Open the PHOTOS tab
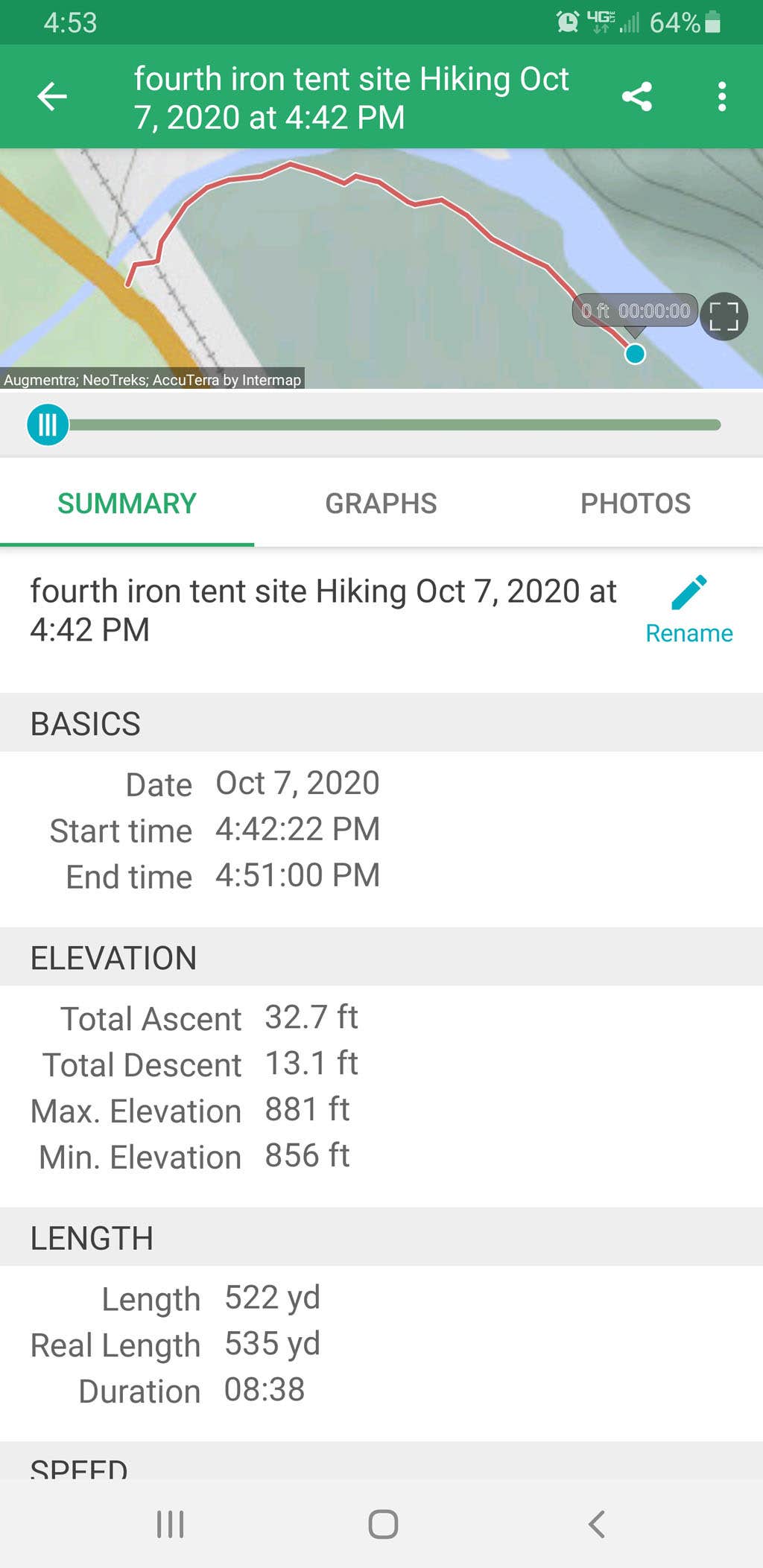This screenshot has height=1568, width=763. pos(636,504)
